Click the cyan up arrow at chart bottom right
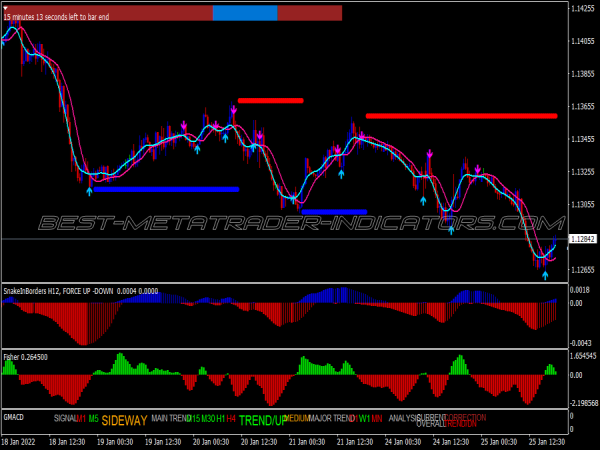Screen dimensions: 600x450 [545, 274]
